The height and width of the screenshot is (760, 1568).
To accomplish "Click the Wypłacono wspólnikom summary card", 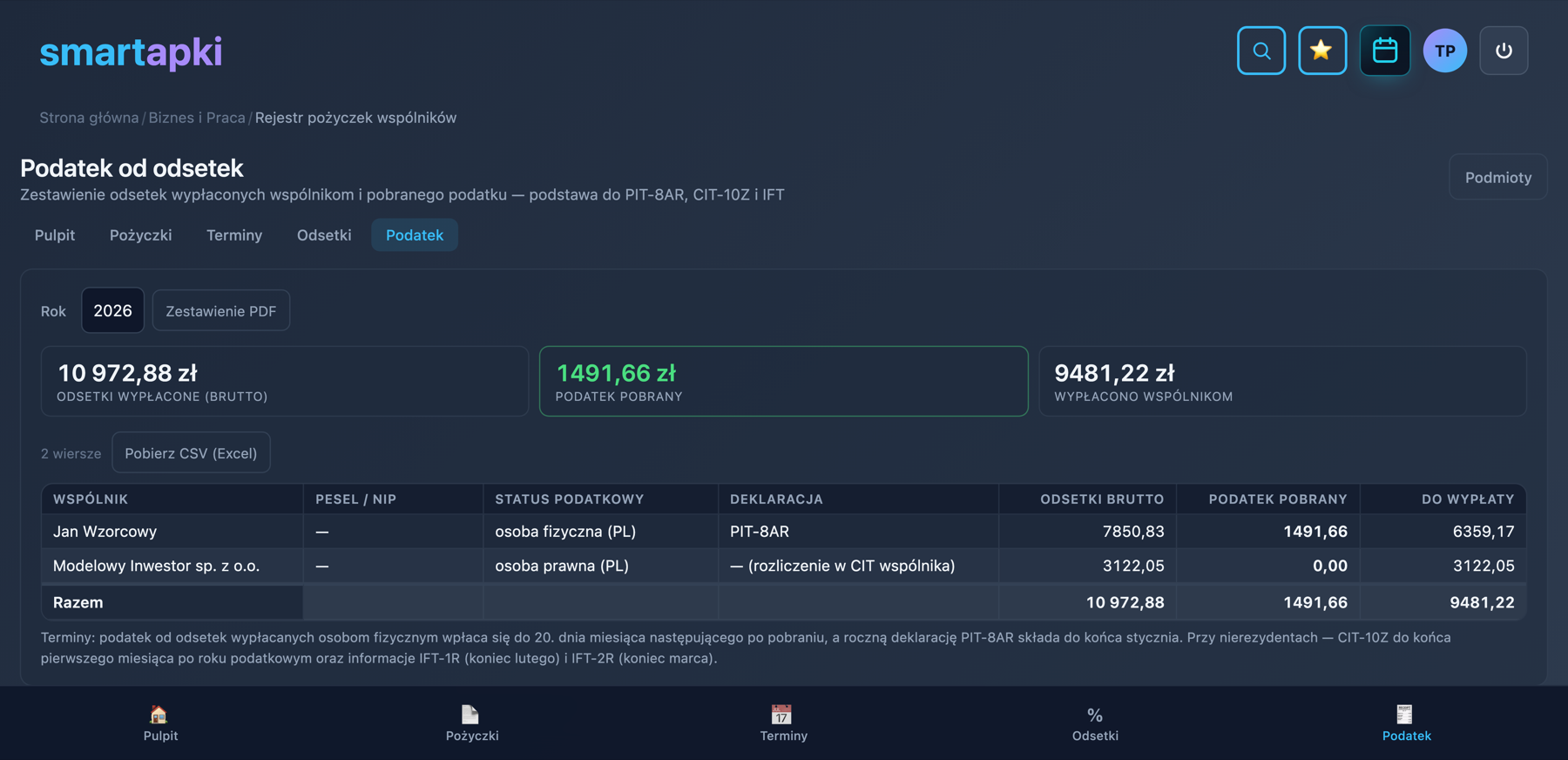I will tap(1282, 382).
